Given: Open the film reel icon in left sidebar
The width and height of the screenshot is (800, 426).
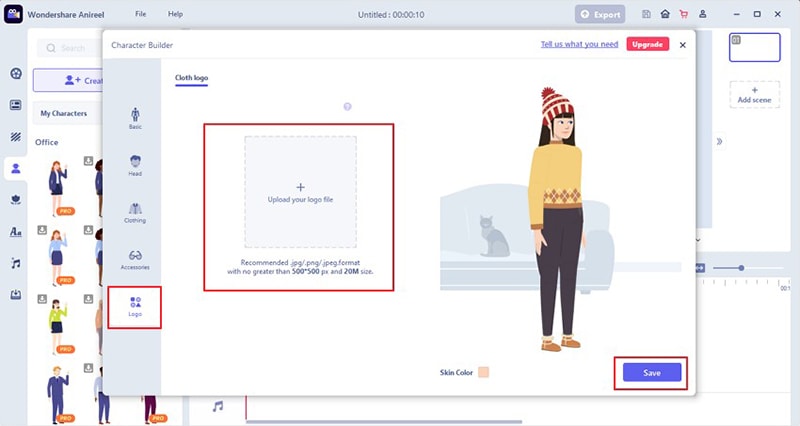Looking at the screenshot, I should coord(16,73).
